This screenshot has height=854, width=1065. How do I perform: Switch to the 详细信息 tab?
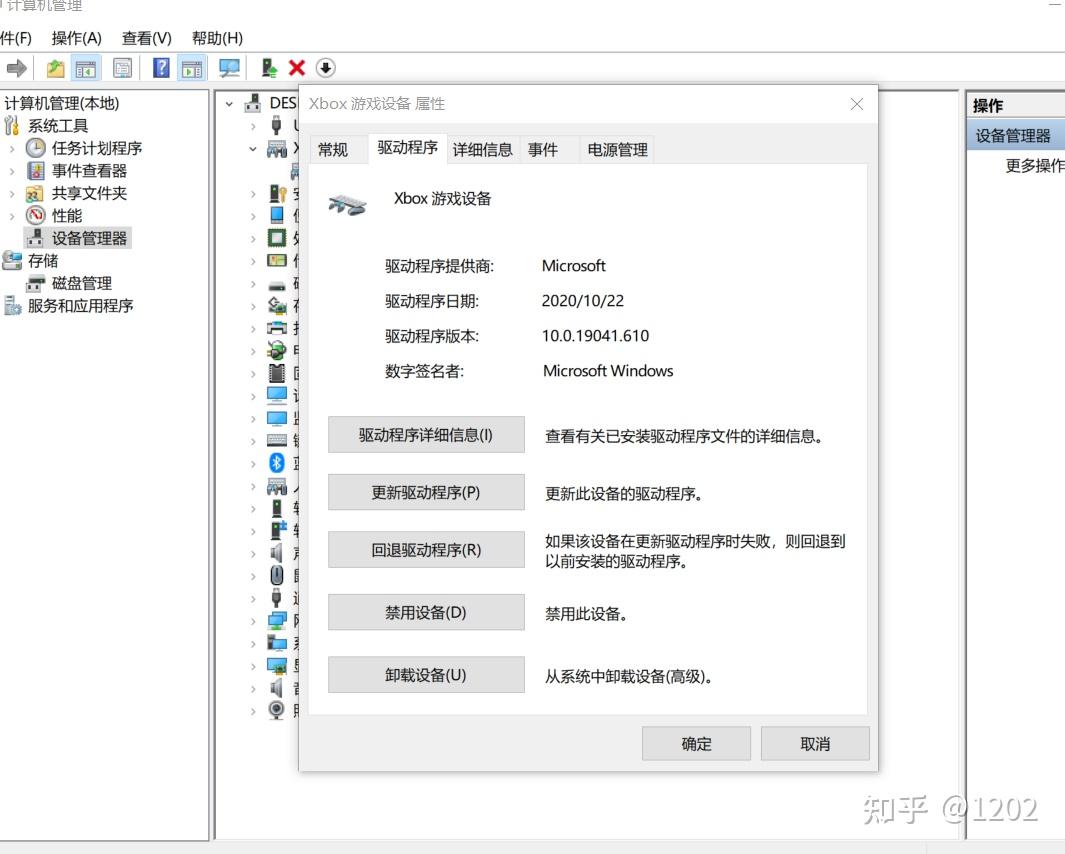tap(482, 149)
